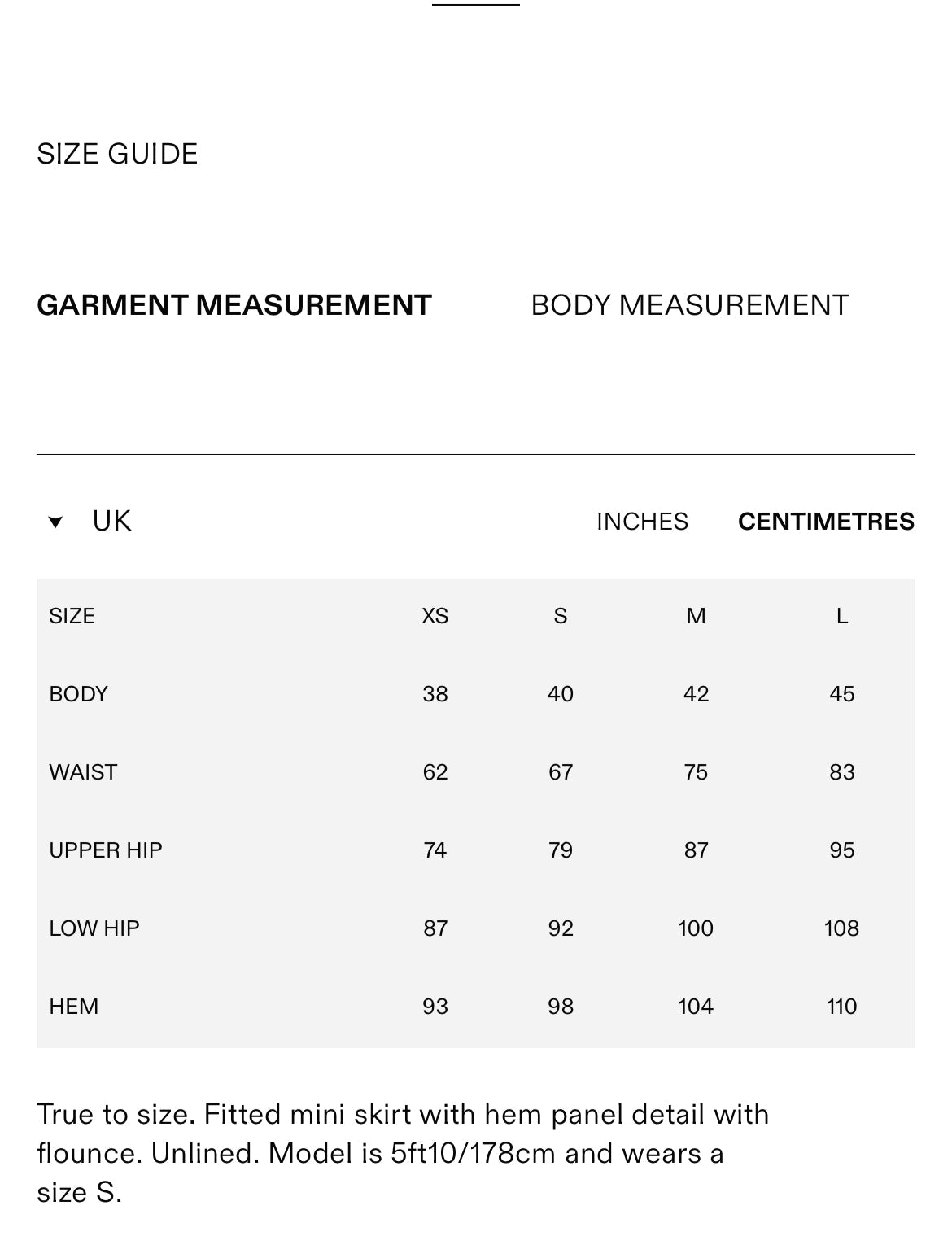Select GARMENT MEASUREMENT tab

click(x=234, y=305)
